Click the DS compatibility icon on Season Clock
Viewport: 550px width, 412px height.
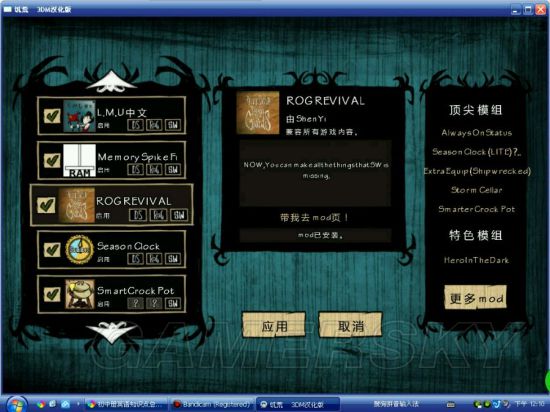coord(135,259)
